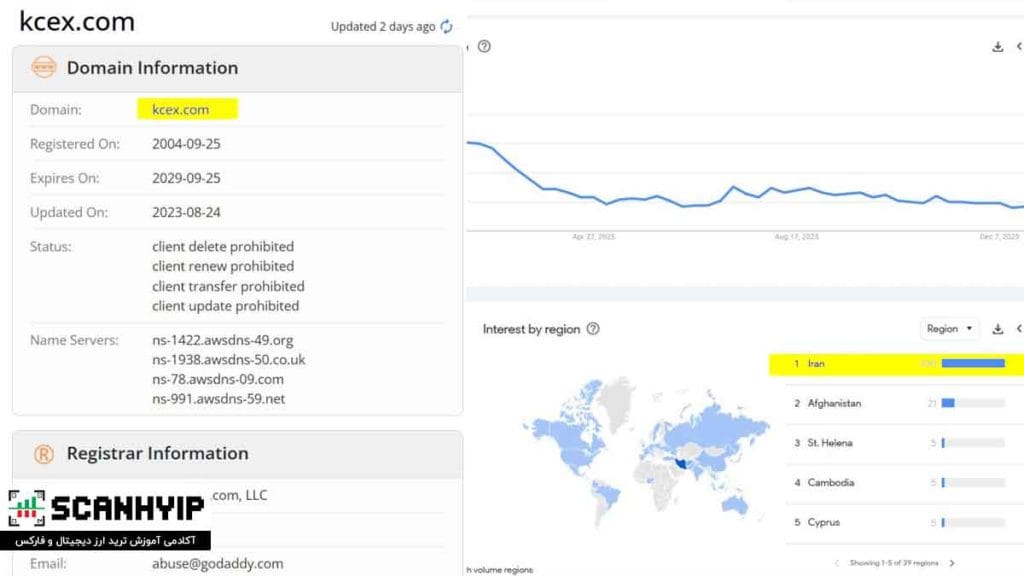Click name server ns-991.awsdns-59.net

point(218,399)
